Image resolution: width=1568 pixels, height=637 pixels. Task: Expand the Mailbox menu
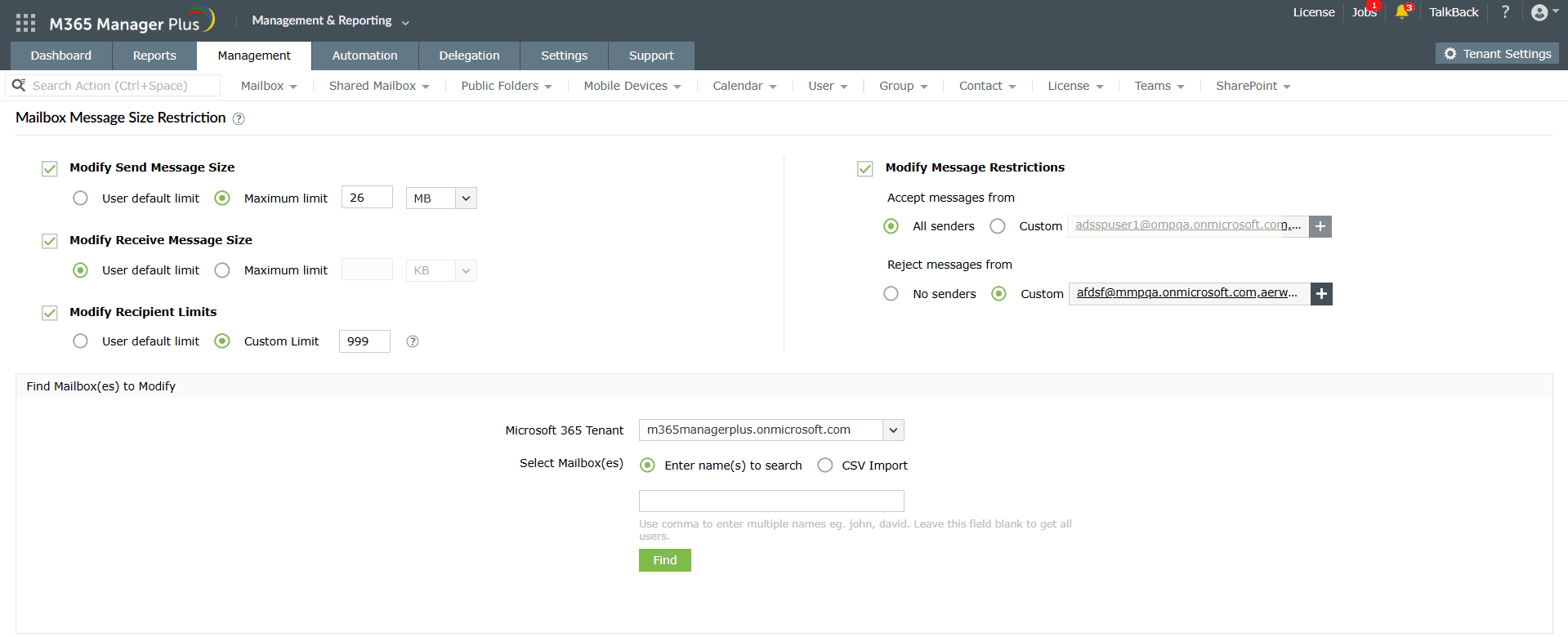[x=269, y=86]
